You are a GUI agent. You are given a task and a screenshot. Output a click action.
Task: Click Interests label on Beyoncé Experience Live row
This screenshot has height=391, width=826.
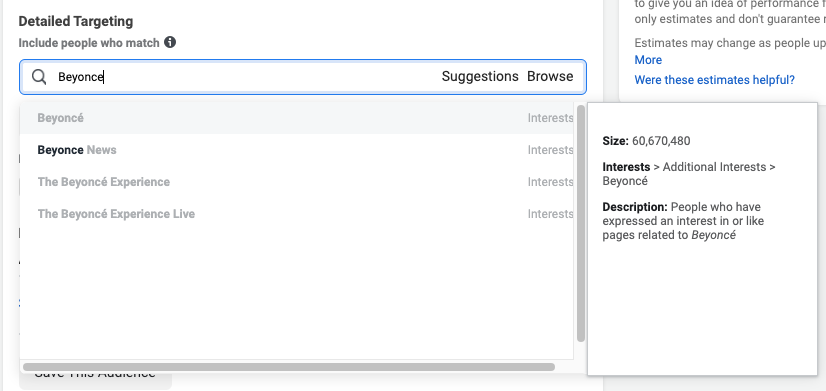point(550,214)
